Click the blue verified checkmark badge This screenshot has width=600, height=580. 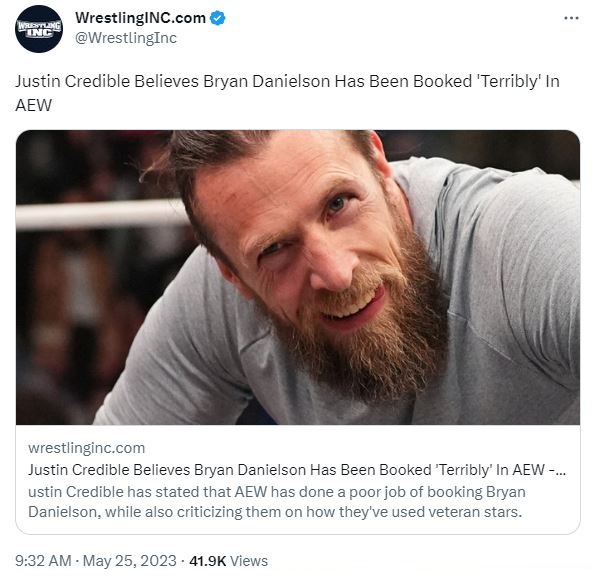pos(218,18)
